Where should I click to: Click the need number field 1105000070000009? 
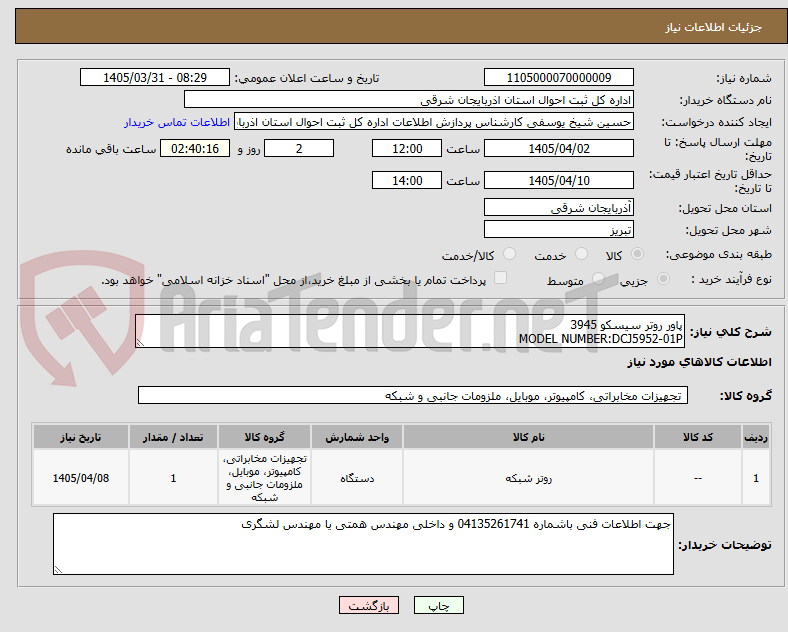[x=558, y=77]
